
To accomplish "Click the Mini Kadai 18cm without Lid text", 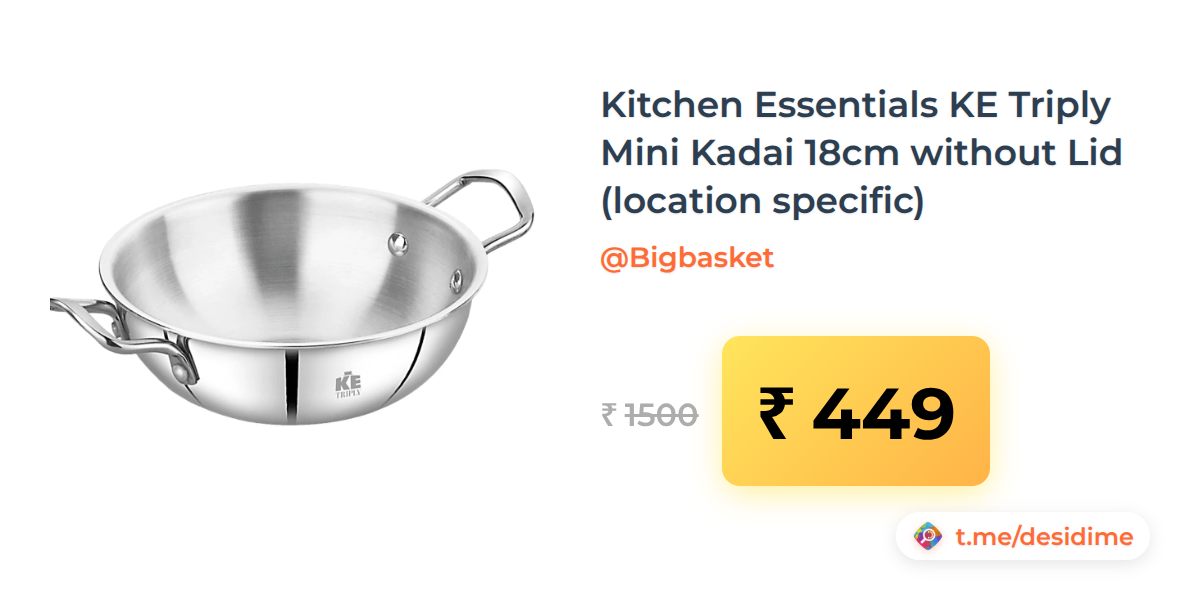I will click(x=861, y=153).
